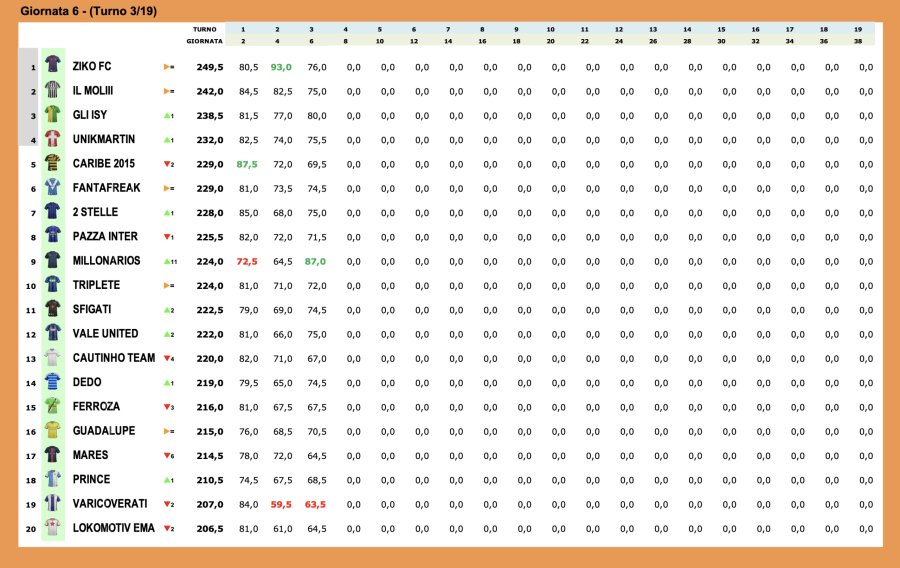Select the team name UNIKMARTIN
Image resolution: width=900 pixels, height=568 pixels.
click(104, 139)
